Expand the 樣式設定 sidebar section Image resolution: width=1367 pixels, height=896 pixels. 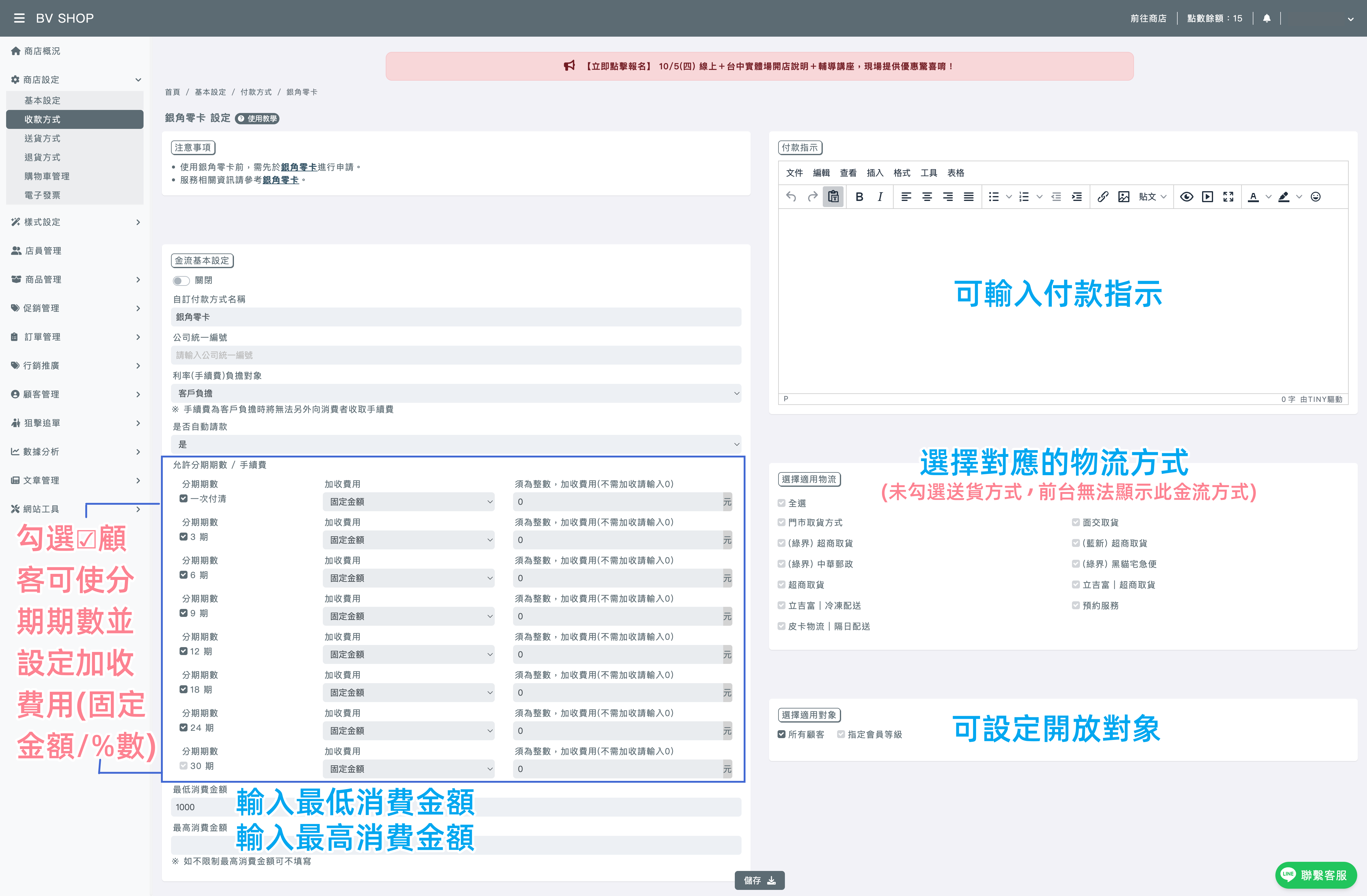click(75, 222)
